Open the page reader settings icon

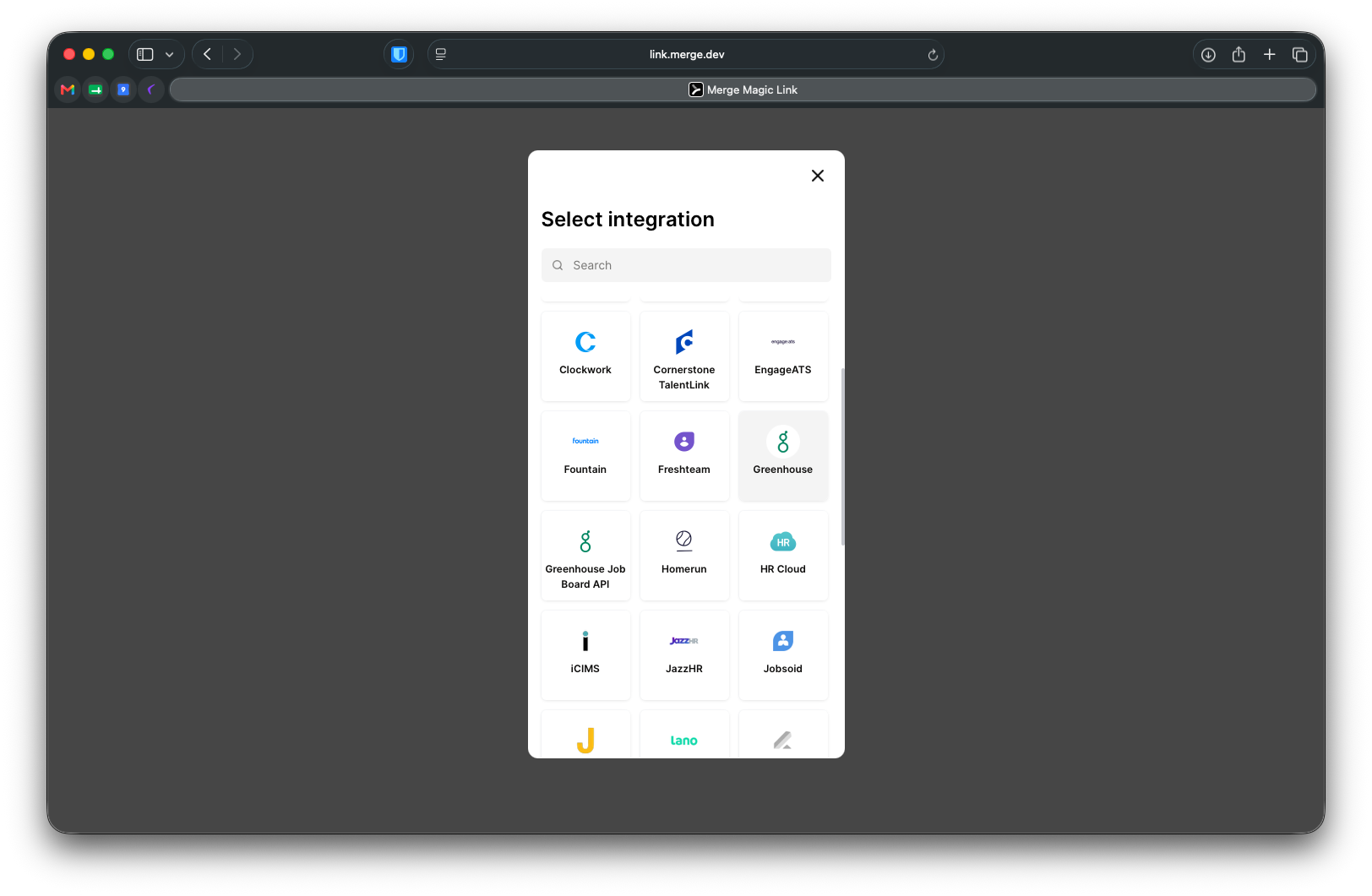point(441,54)
